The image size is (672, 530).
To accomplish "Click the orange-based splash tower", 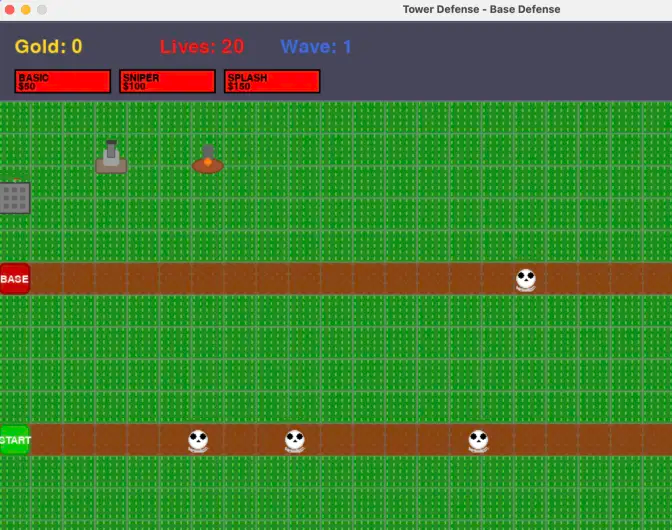I will click(207, 160).
